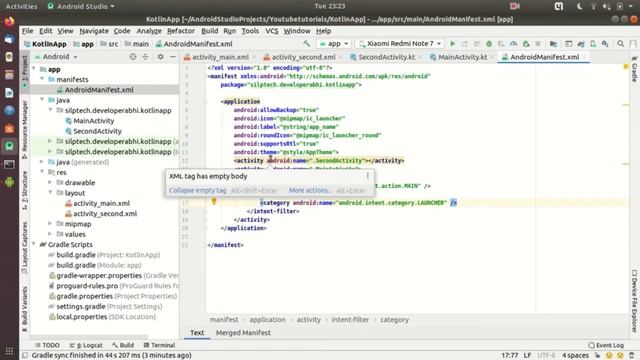Screen dimensions: 640x360
Task: Switch to the Merged Manifest tab
Action: [x=243, y=333]
